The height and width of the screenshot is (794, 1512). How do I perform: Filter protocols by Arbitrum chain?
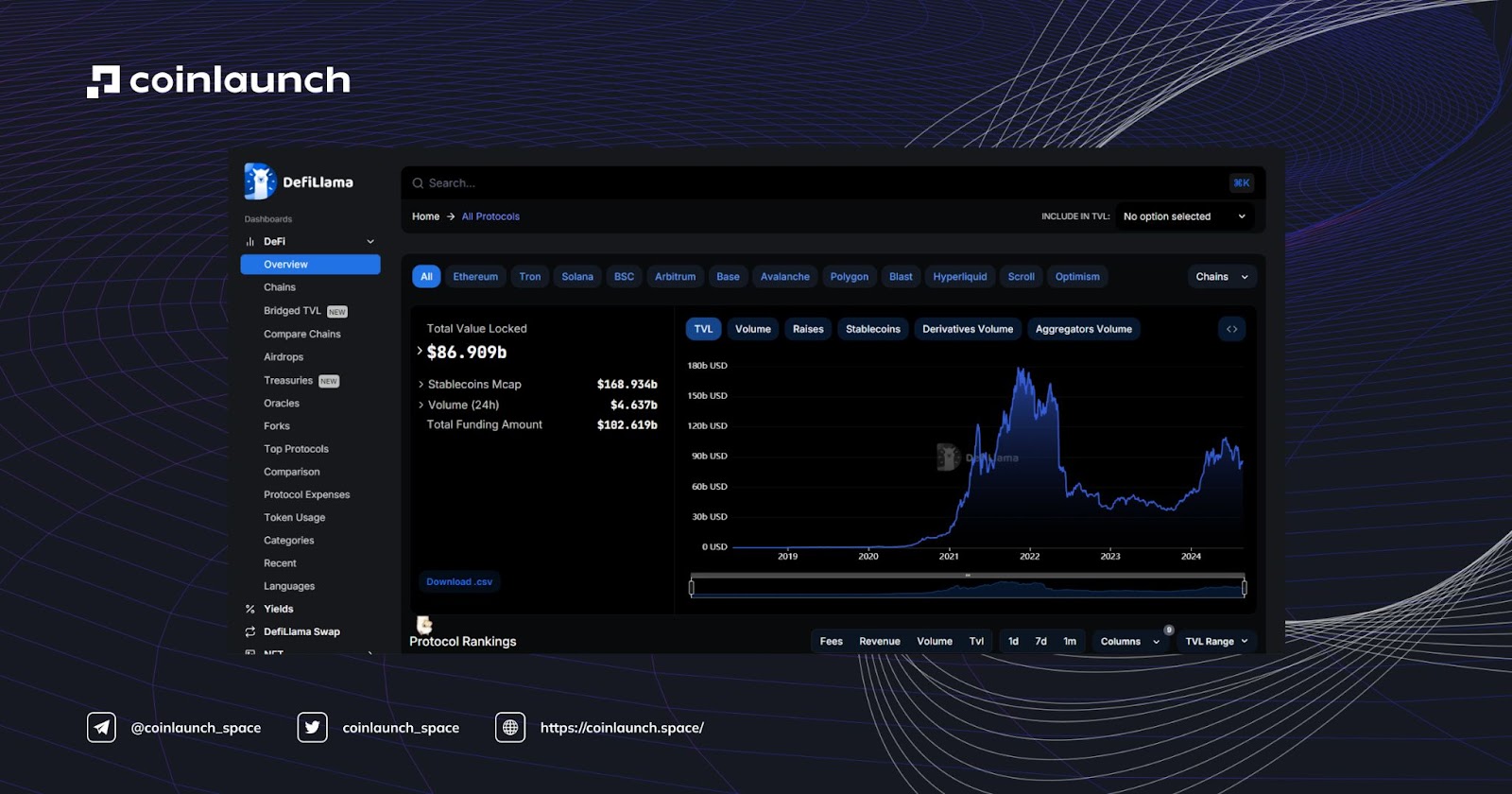pyautogui.click(x=675, y=277)
